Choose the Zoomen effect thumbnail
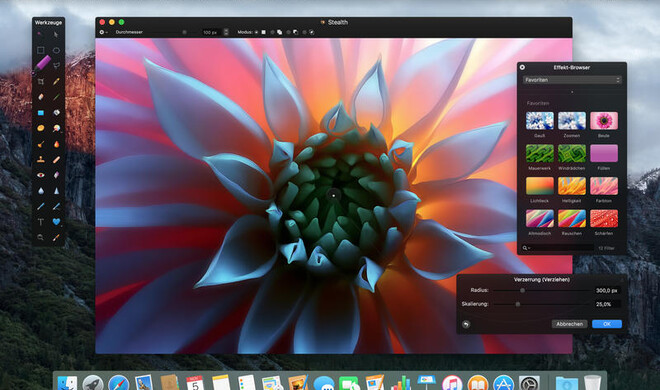Screen dimensions: 660x390 coord(572,121)
